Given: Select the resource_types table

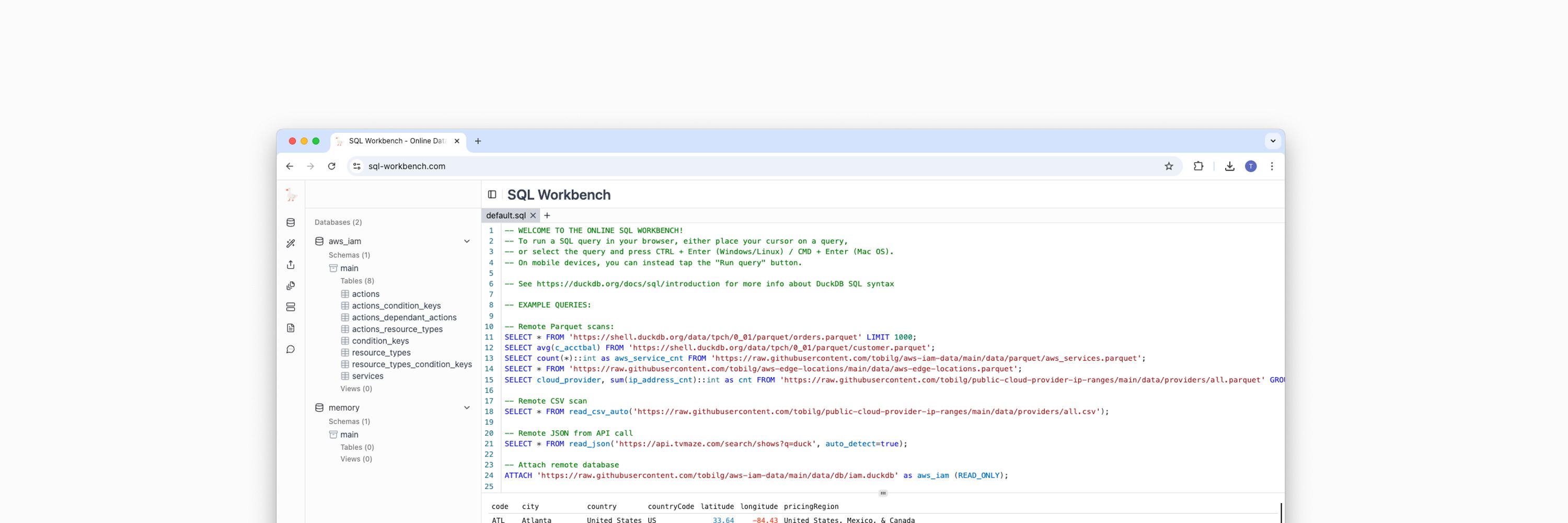Looking at the screenshot, I should [x=381, y=353].
